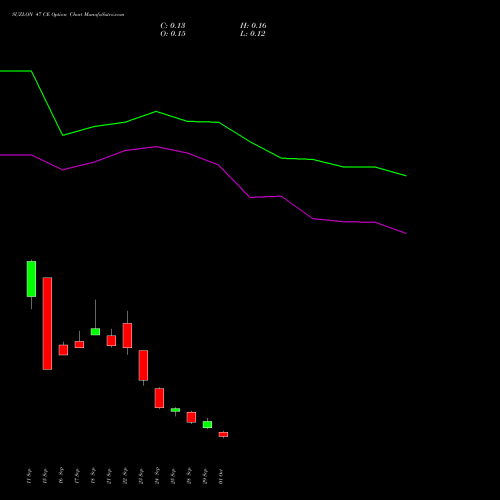Select the red 22 Sep candlestick
The width and height of the screenshot is (500, 500).
(x=127, y=335)
